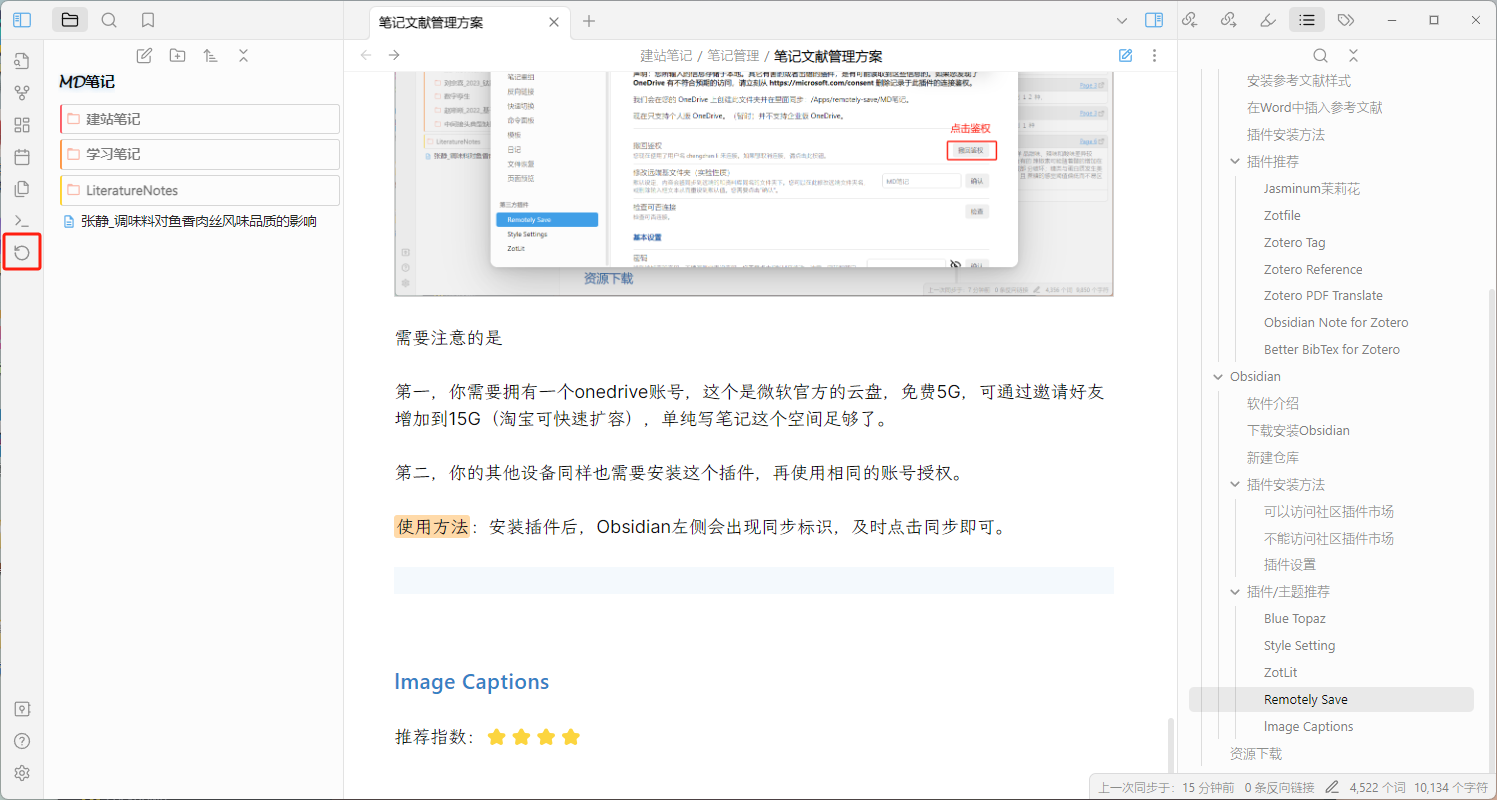Change file explorer sort order

210,56
